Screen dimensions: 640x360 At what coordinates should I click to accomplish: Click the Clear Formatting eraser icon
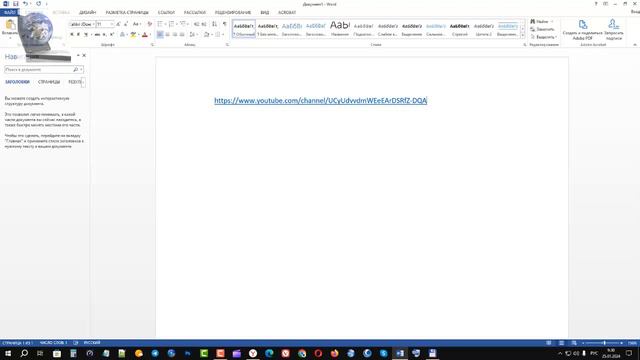pyautogui.click(x=149, y=24)
